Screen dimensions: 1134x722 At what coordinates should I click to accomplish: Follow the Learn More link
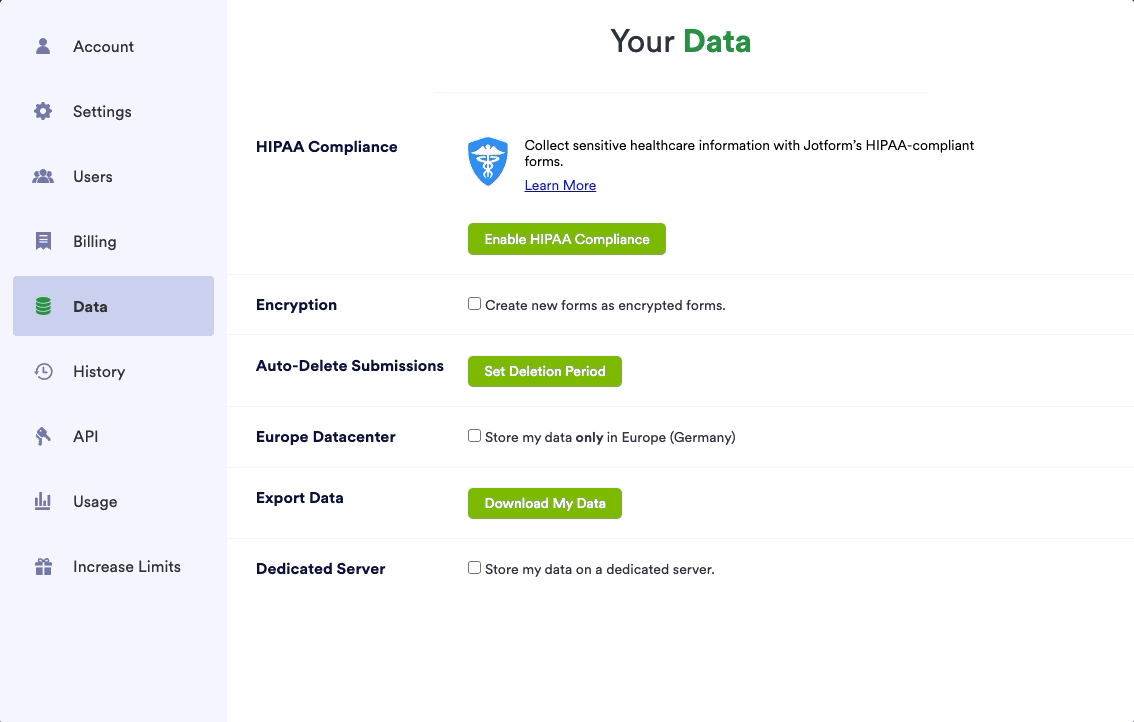pyautogui.click(x=560, y=185)
